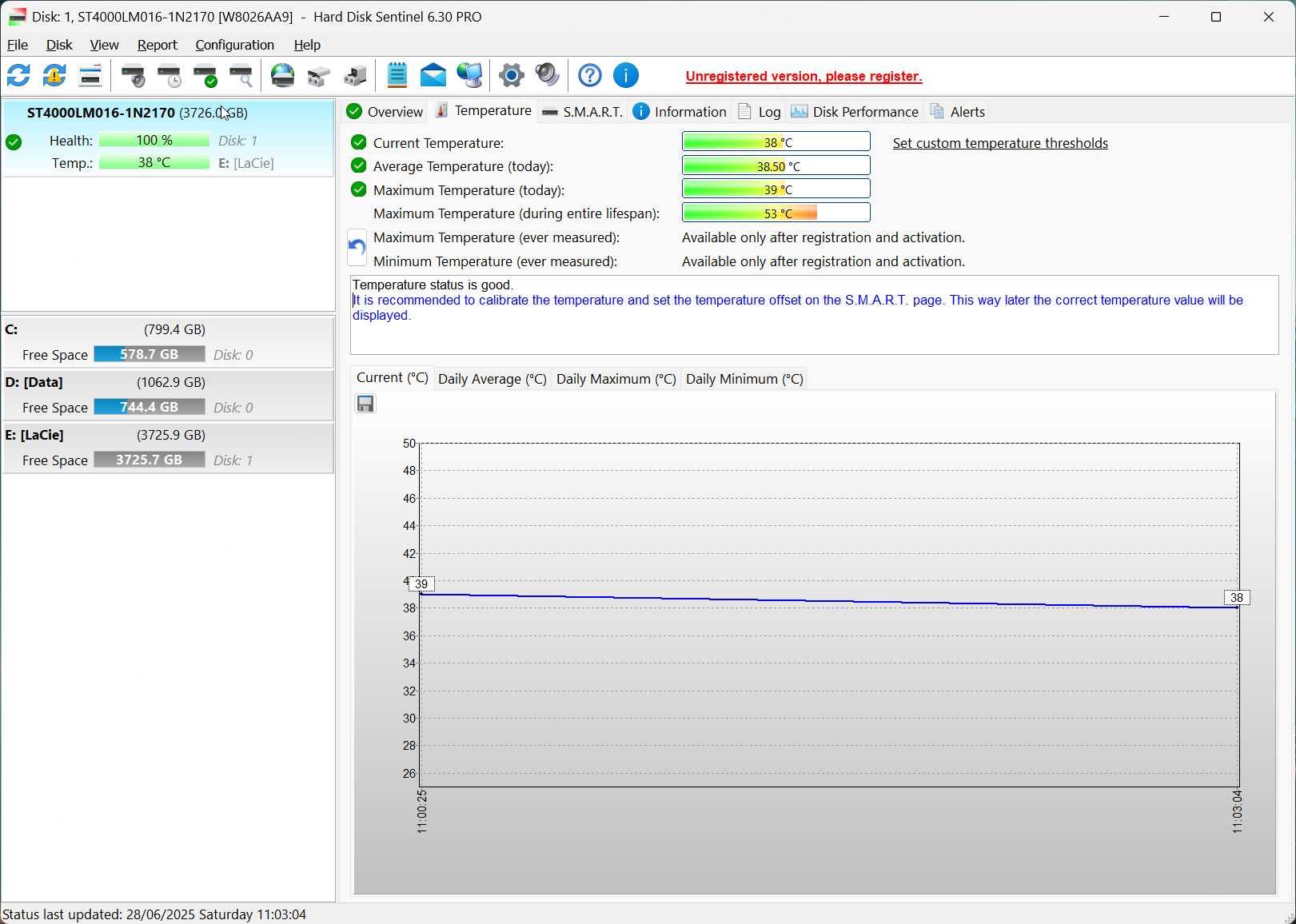Open the Help menu
This screenshot has width=1296, height=924.
[x=307, y=45]
